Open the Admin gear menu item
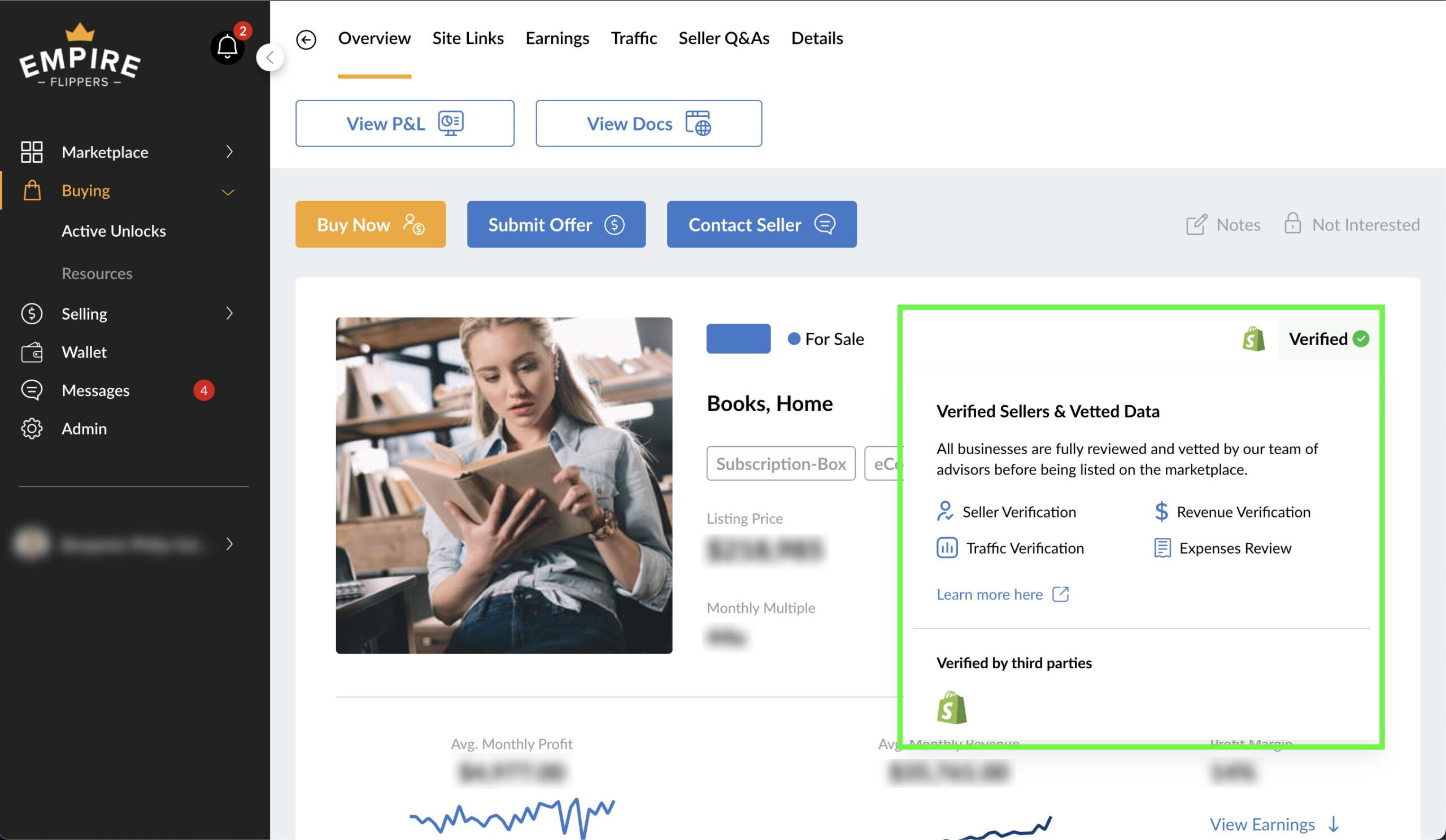 pos(84,429)
